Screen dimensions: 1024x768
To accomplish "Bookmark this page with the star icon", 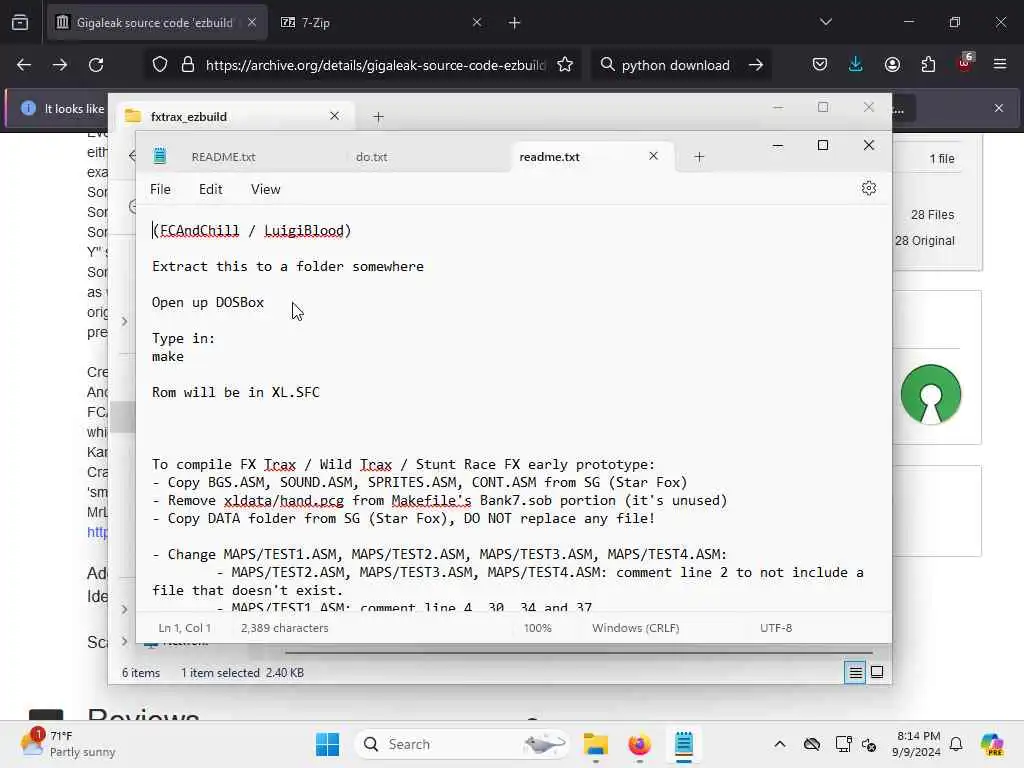I will pos(565,65).
